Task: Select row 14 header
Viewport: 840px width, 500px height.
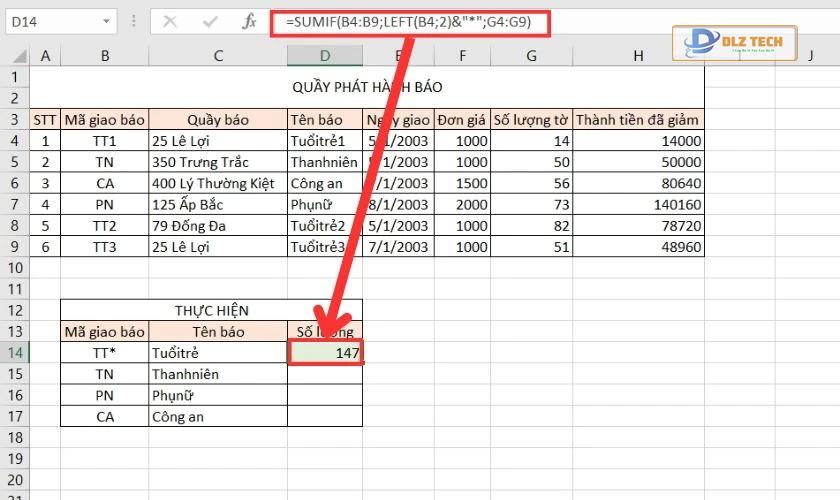Action: 14,353
